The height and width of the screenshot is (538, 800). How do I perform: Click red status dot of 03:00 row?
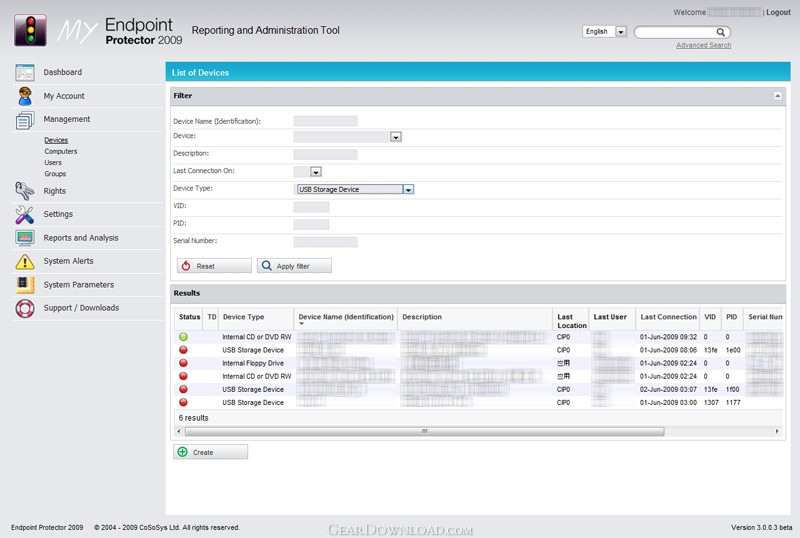(183, 402)
